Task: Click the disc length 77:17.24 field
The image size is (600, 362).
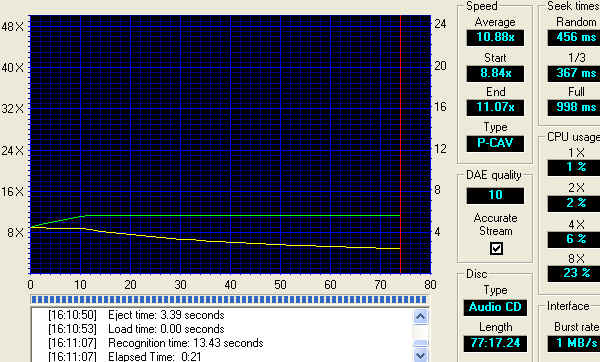Action: [x=495, y=343]
